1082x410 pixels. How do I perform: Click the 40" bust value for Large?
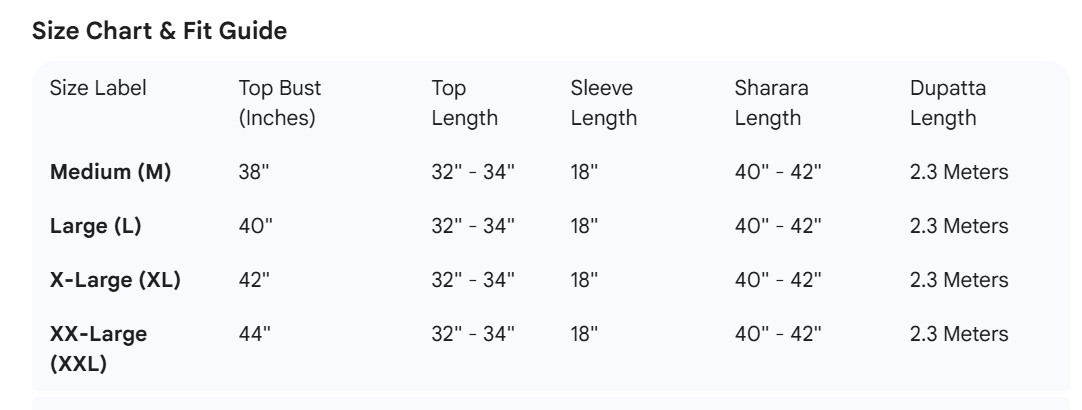[x=255, y=226]
